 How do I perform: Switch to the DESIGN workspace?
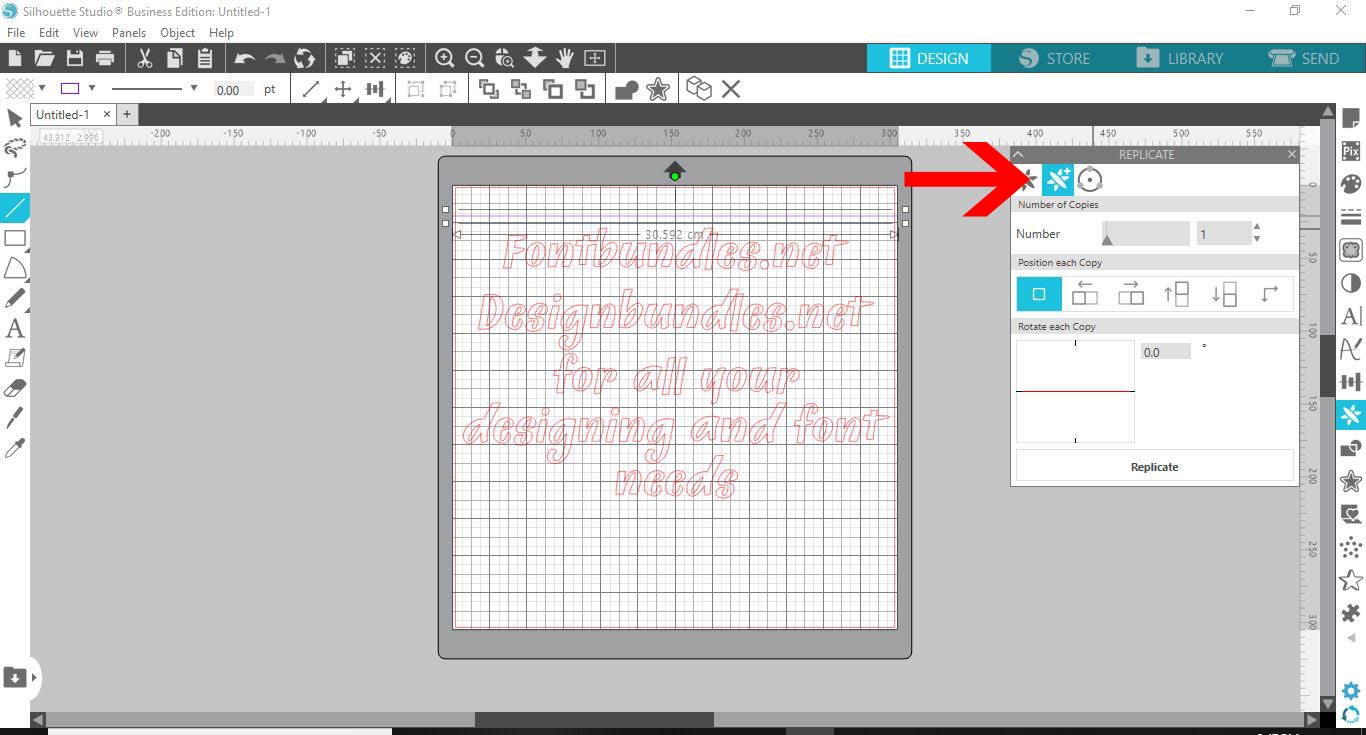pyautogui.click(x=929, y=58)
